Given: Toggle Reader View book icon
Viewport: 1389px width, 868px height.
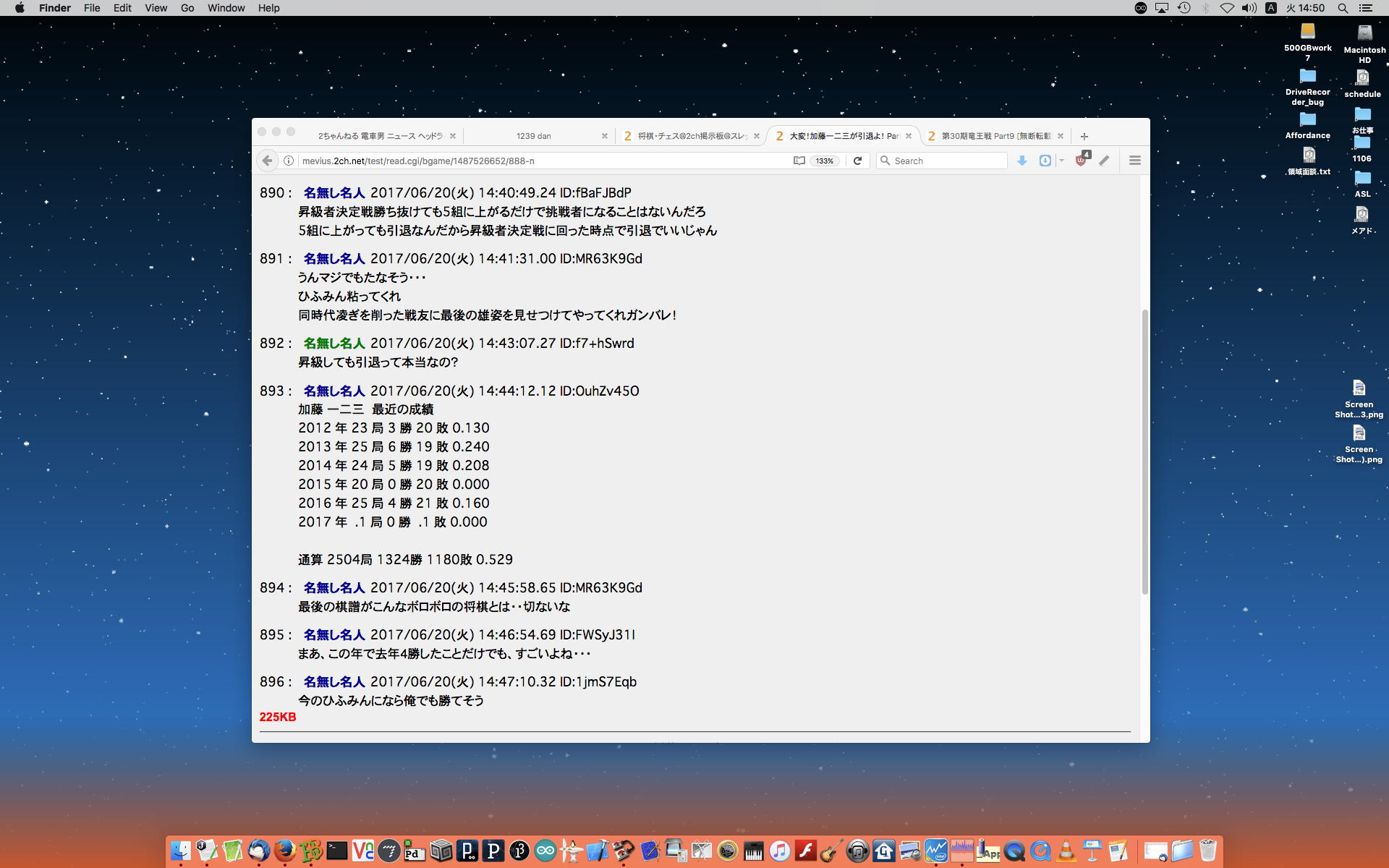Looking at the screenshot, I should tap(799, 161).
